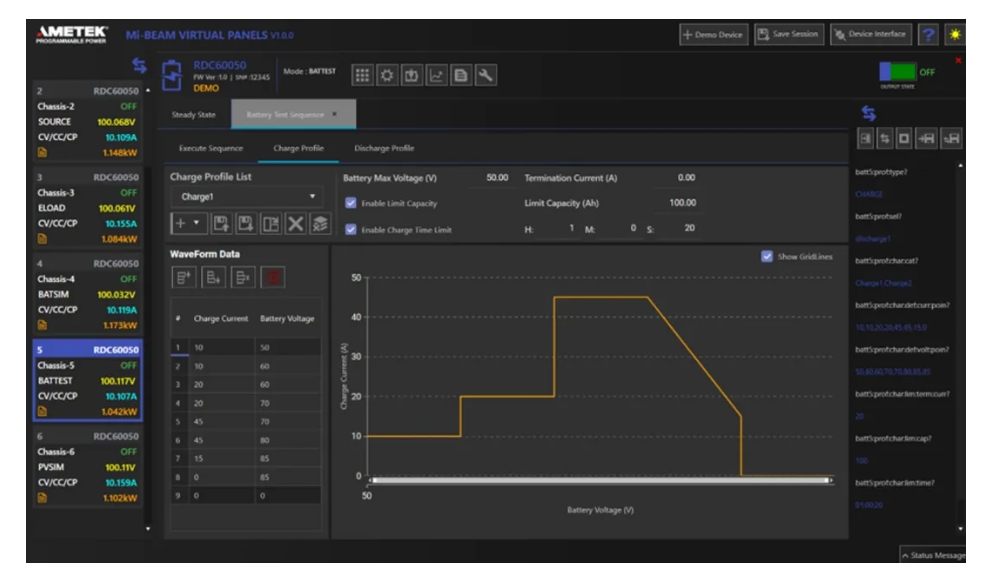Screen dimensions: 982x580
Task: Switch to the Discharge Profile tab
Action: click(x=384, y=148)
